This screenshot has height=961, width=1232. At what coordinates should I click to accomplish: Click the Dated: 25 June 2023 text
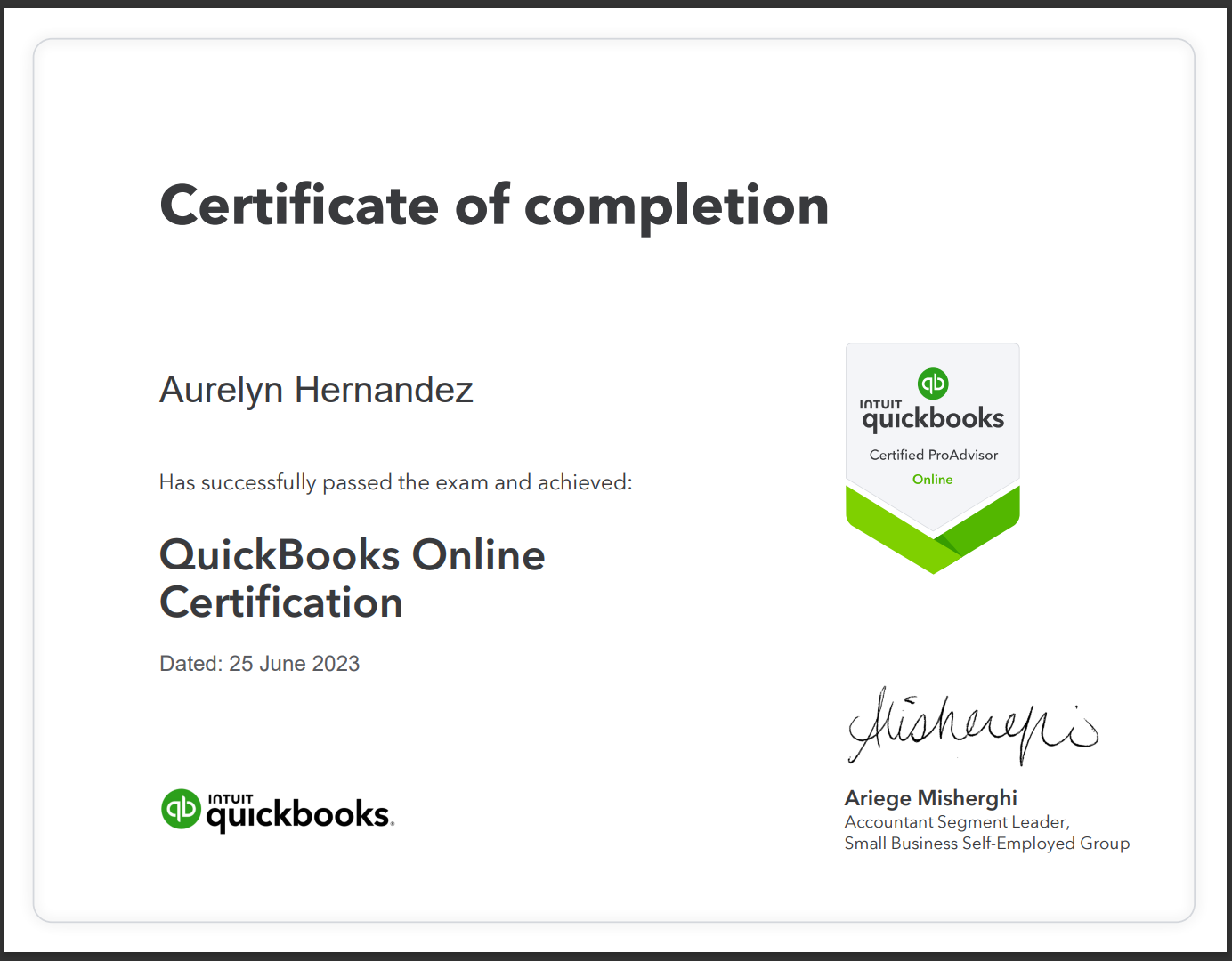pyautogui.click(x=259, y=663)
